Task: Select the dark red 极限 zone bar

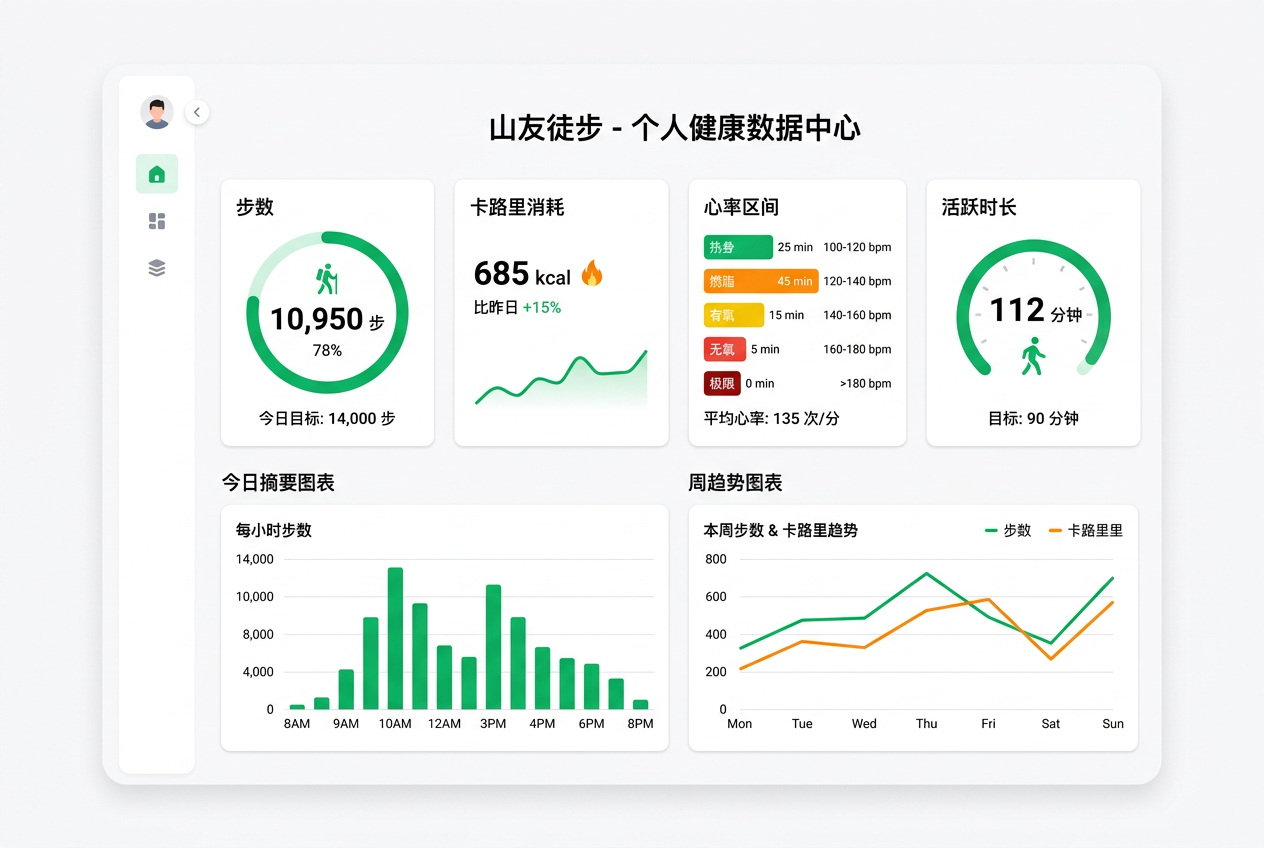Action: (x=722, y=383)
